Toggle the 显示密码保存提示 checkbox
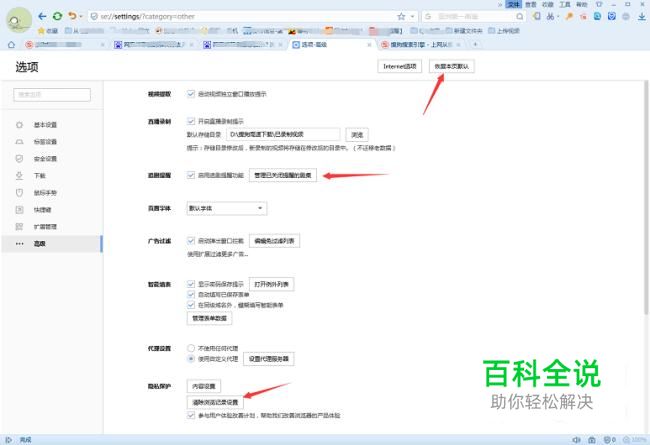650x445 pixels. click(x=191, y=284)
